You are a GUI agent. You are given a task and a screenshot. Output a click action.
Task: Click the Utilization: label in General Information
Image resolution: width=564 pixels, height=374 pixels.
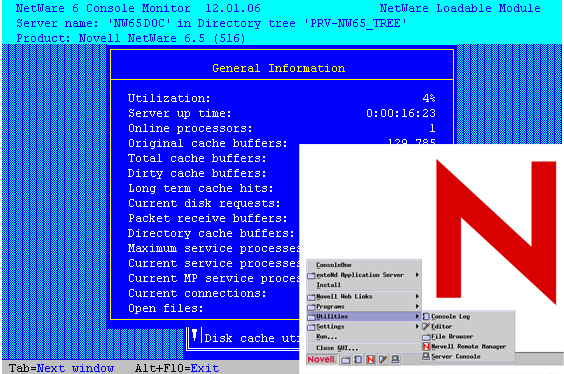coord(169,98)
